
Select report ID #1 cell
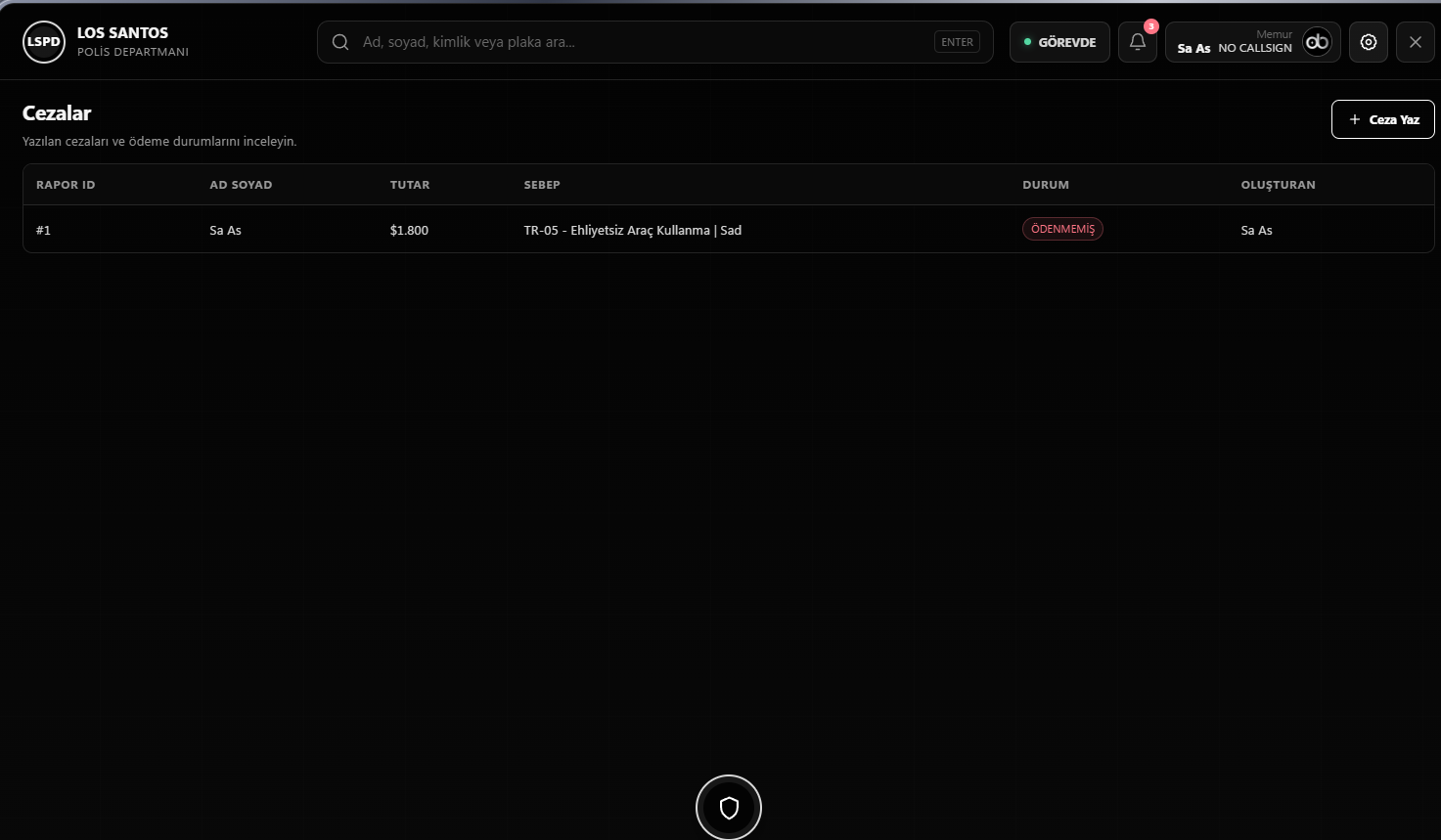pyautogui.click(x=43, y=230)
